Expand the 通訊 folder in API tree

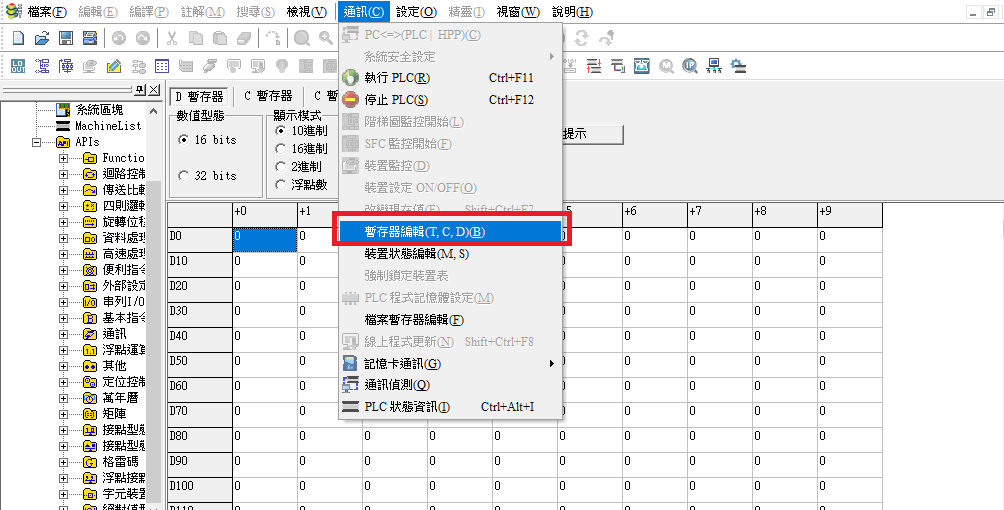pos(64,334)
